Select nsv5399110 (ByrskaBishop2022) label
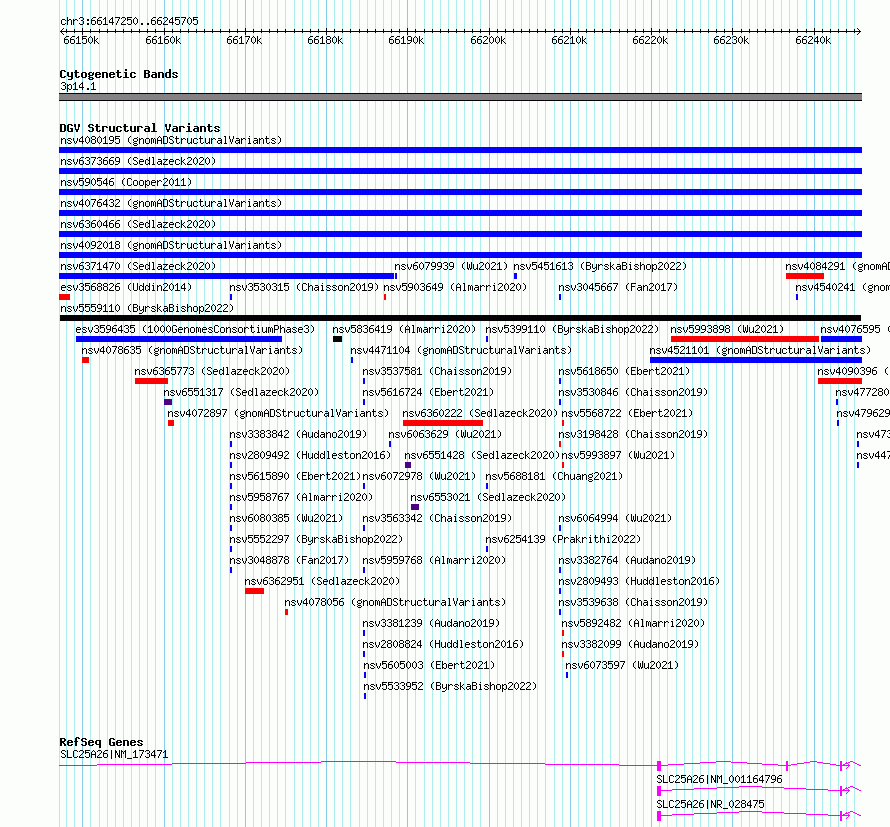Viewport: 890px width, 827px height. point(572,329)
